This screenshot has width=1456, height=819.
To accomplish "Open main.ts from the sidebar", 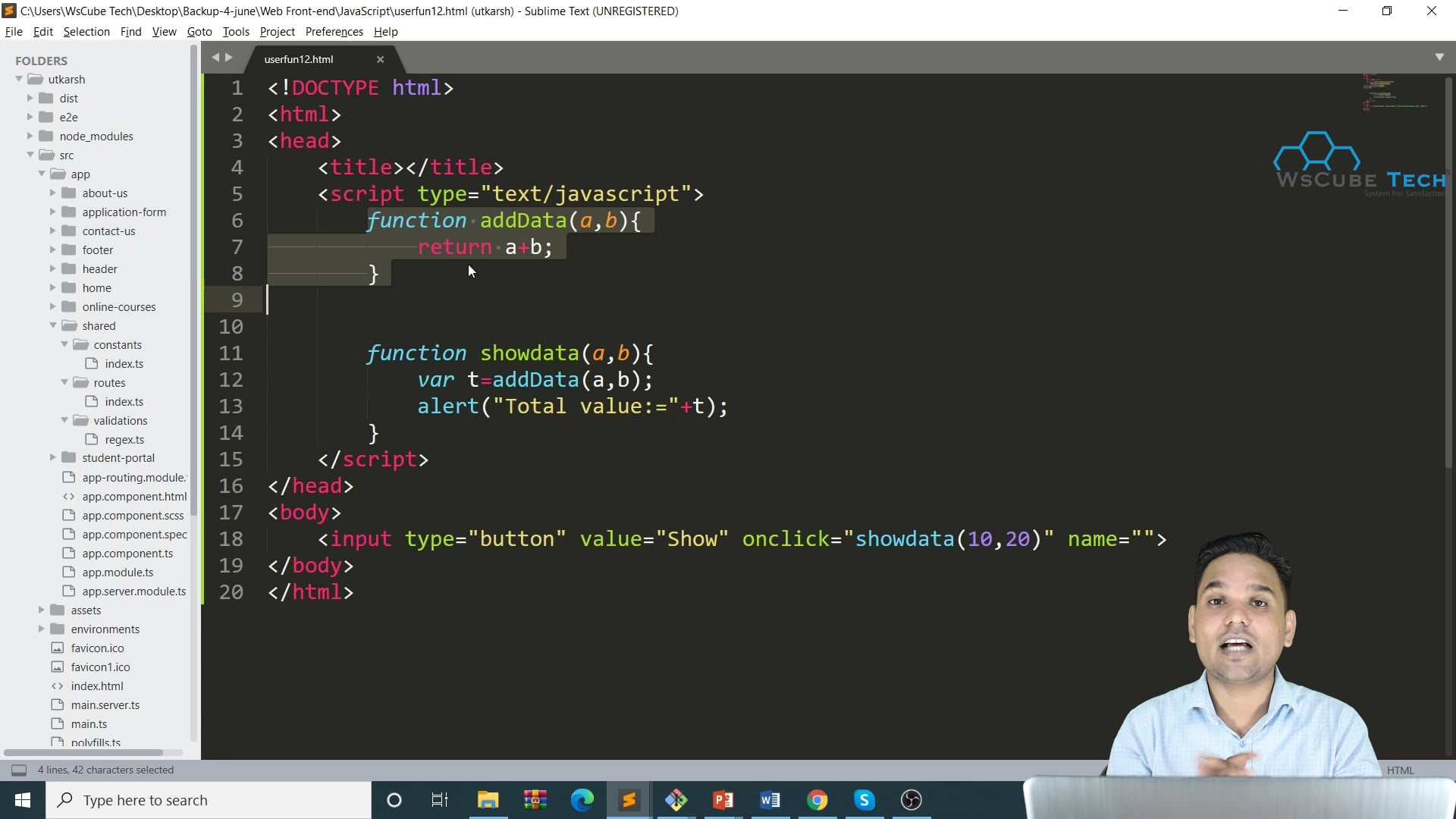I will point(88,723).
